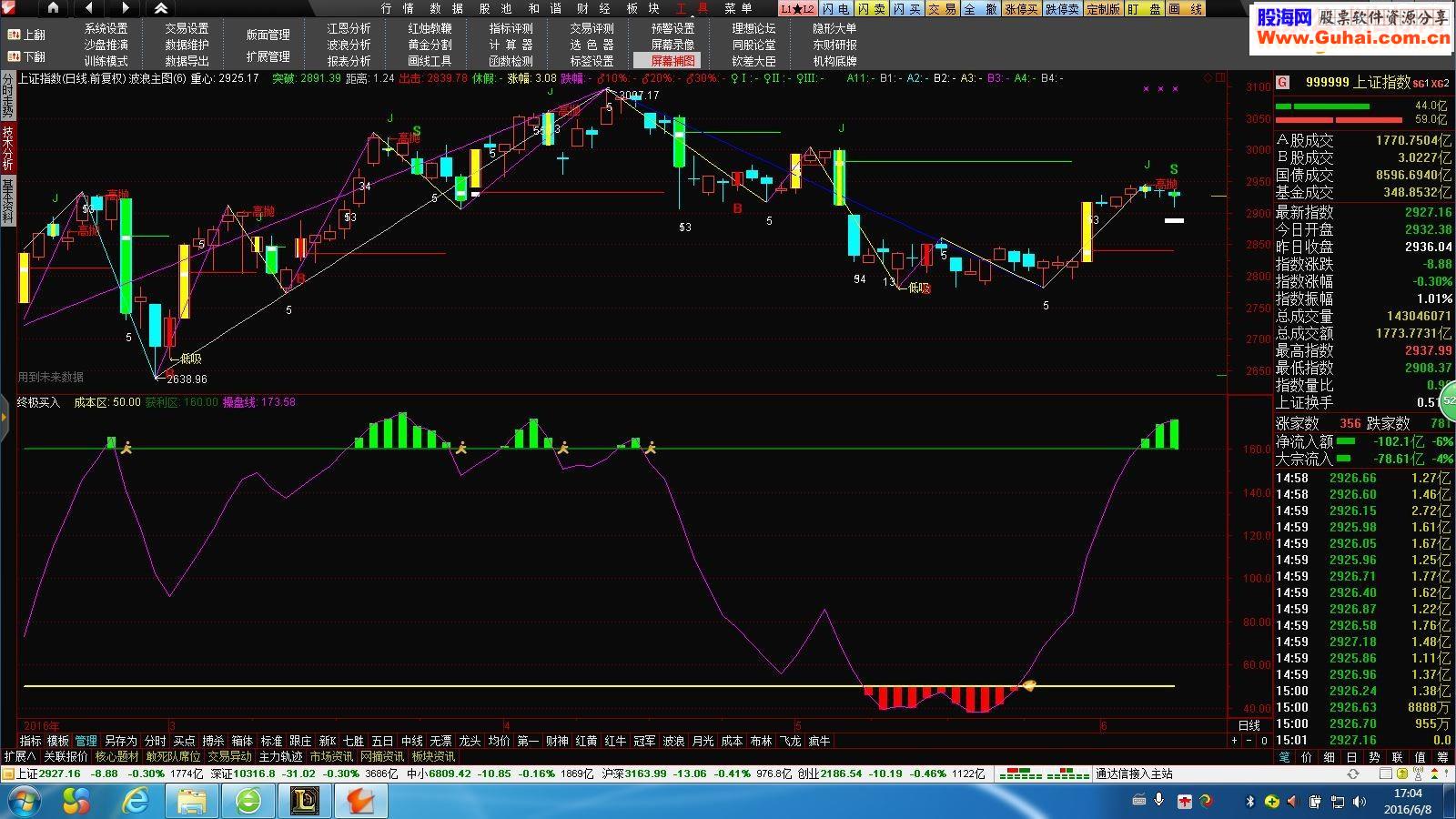Open Windows Start menu
1456x819 pixels.
coord(25,802)
